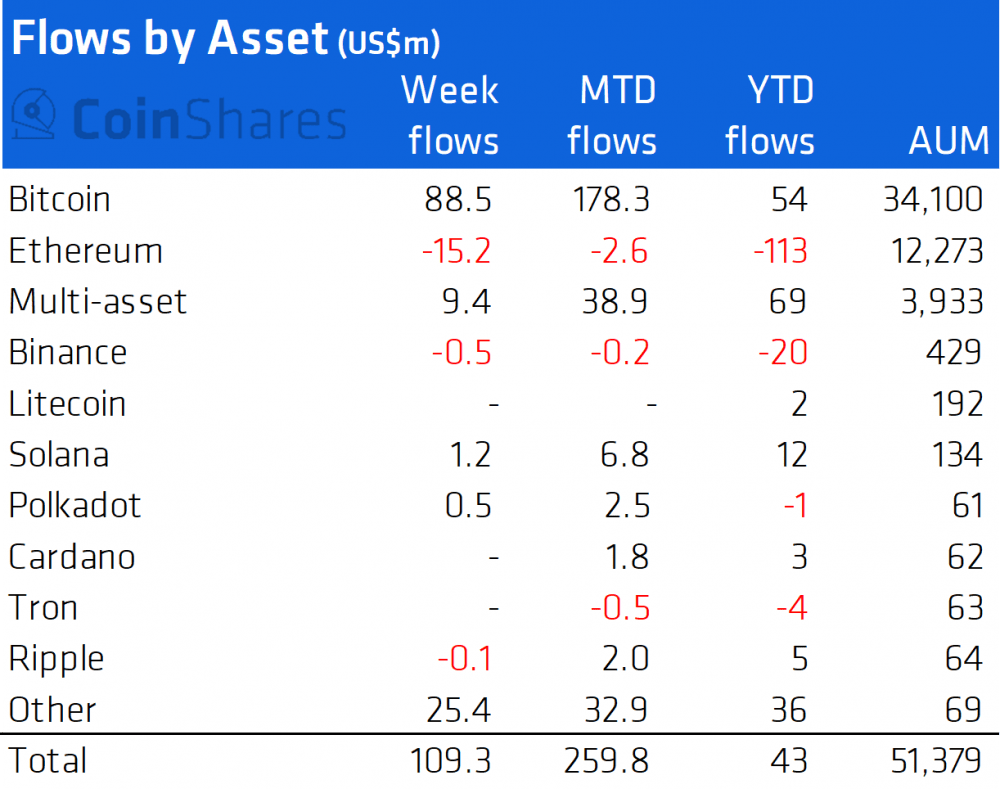Click the Cardano row label
This screenshot has height=789, width=1000.
click(x=72, y=556)
